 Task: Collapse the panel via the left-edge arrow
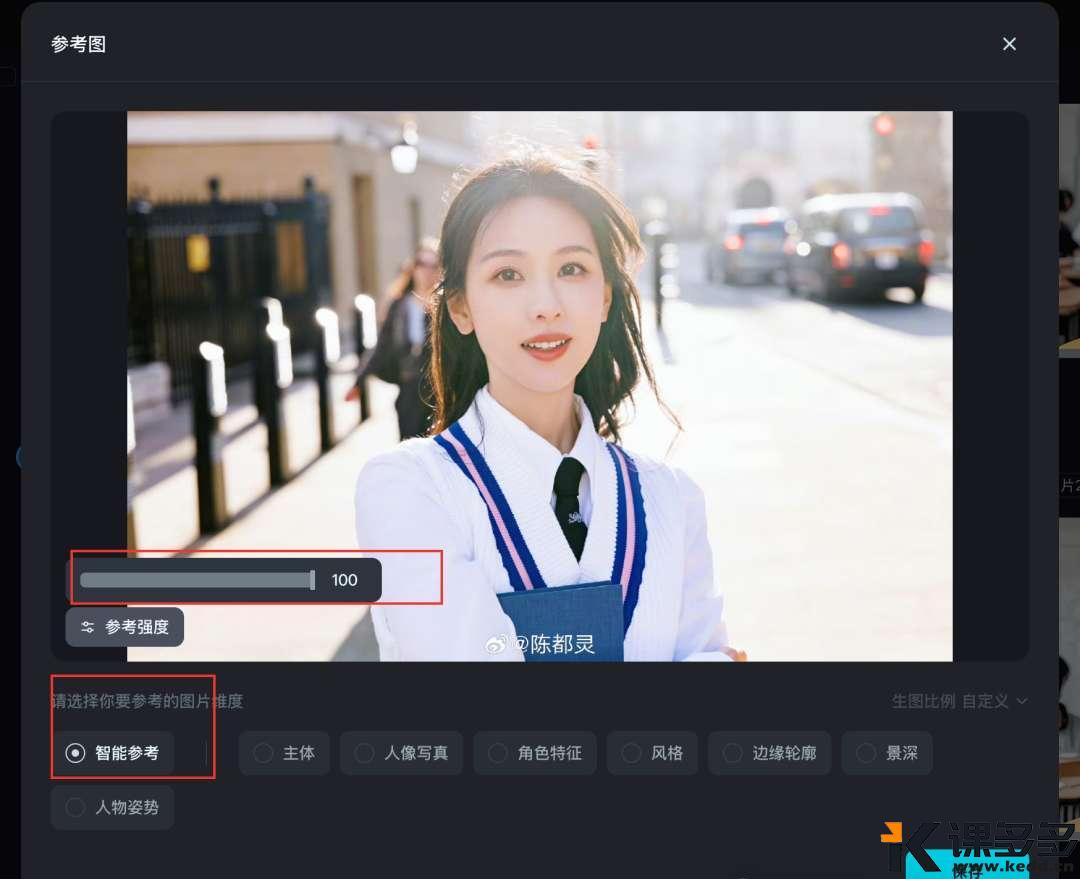[22, 457]
